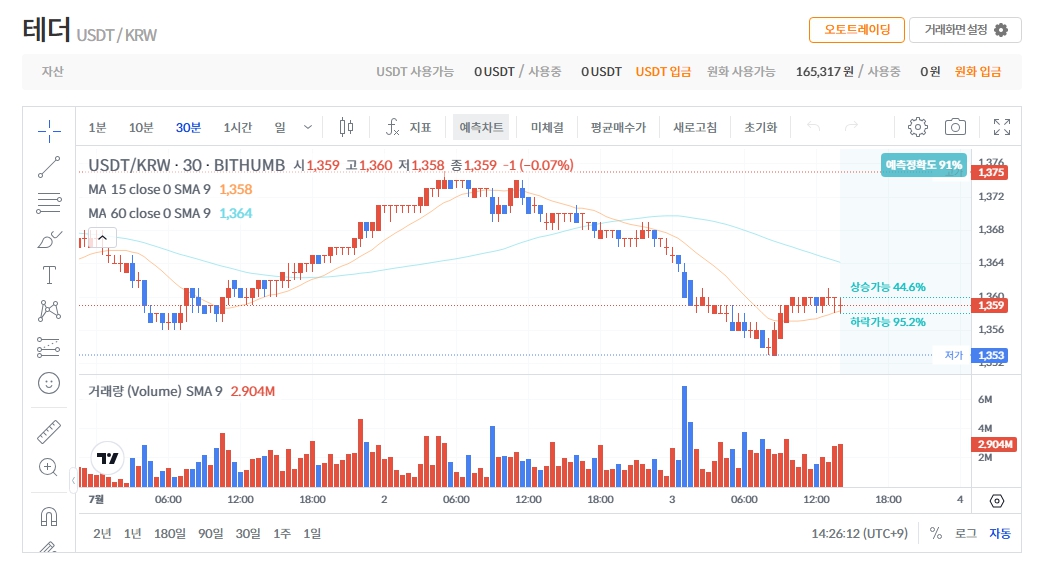Select the 30분 interval

(188, 127)
